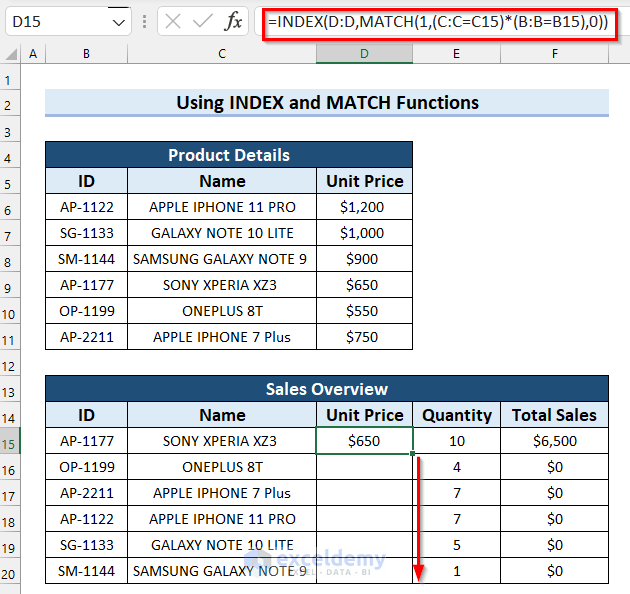The width and height of the screenshot is (630, 594).
Task: Select cell AP-1122 in Product Details
Action: coord(86,207)
